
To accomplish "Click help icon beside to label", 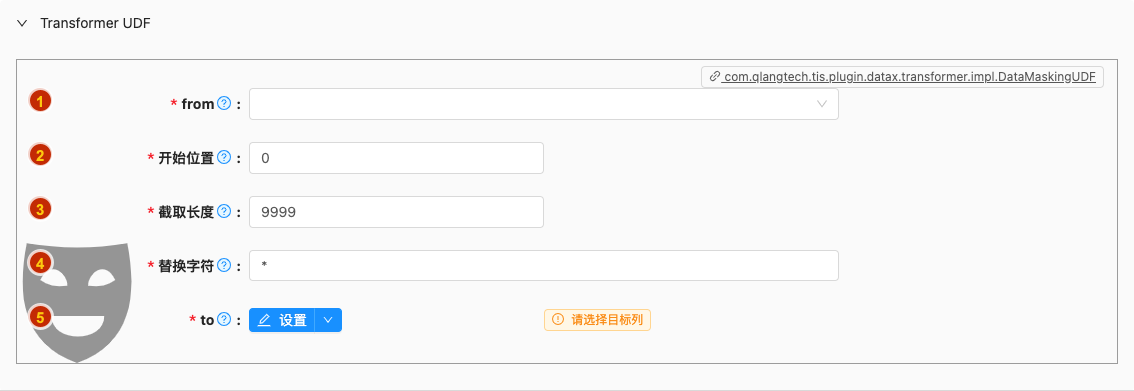I will click(223, 319).
